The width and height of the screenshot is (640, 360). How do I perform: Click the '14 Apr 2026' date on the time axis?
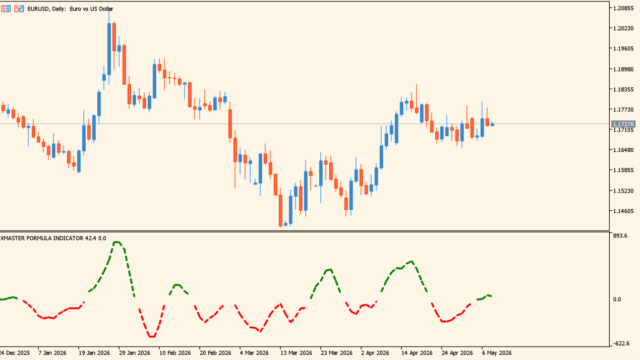(417, 353)
